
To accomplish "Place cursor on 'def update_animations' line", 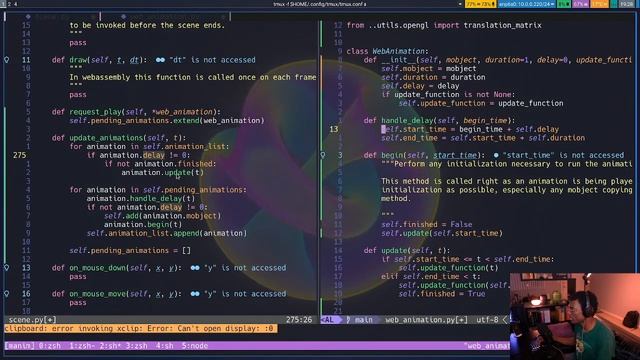I will (x=119, y=138).
